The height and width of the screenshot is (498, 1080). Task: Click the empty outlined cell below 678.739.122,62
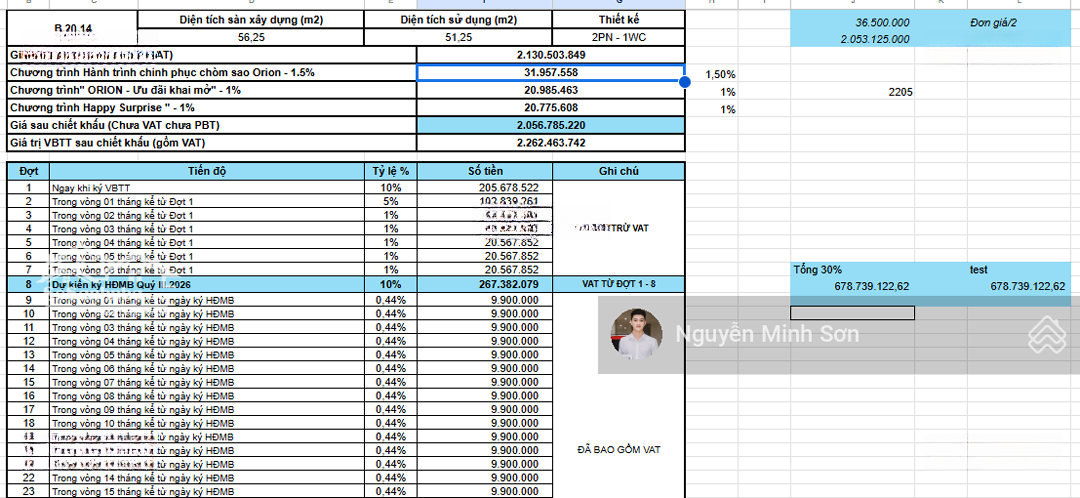click(852, 313)
